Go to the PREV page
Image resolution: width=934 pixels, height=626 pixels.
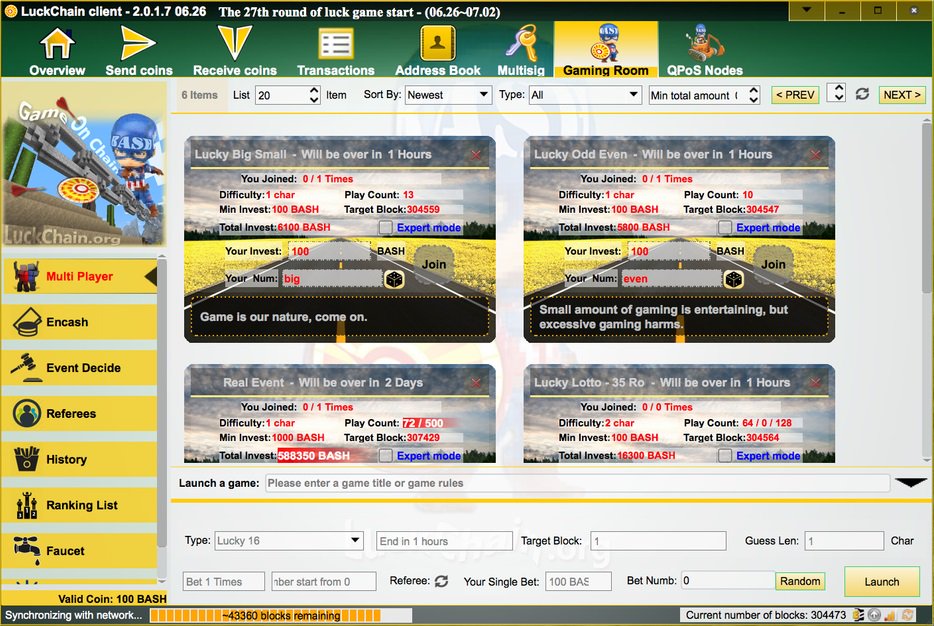coord(795,95)
